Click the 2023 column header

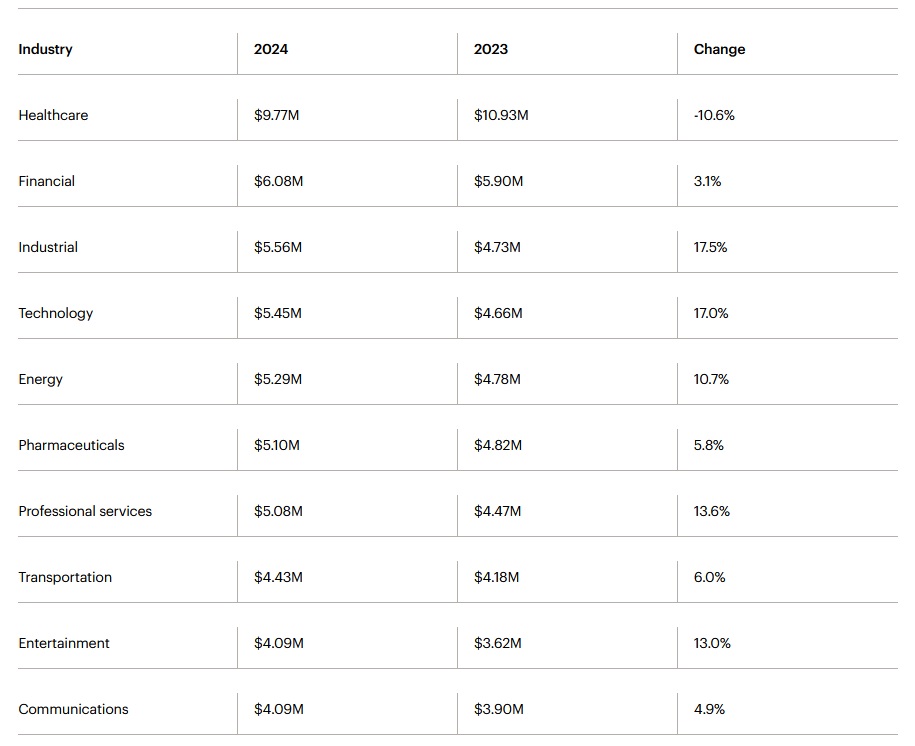point(491,49)
